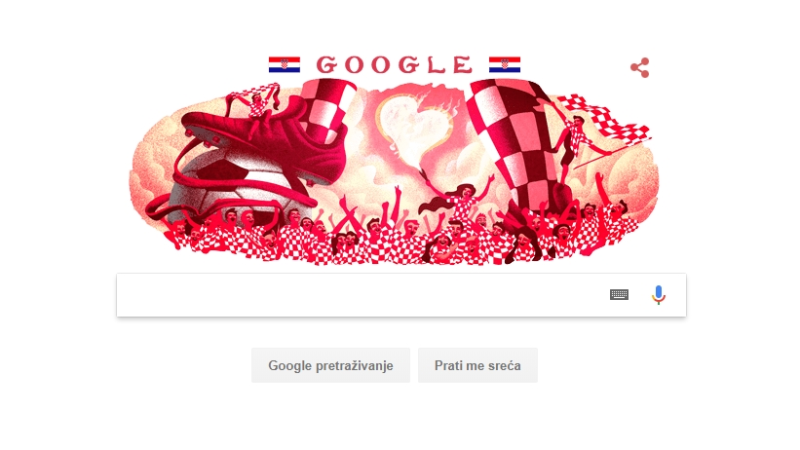Click the "Google pretraživanje" button
800x450 pixels.
click(x=331, y=365)
